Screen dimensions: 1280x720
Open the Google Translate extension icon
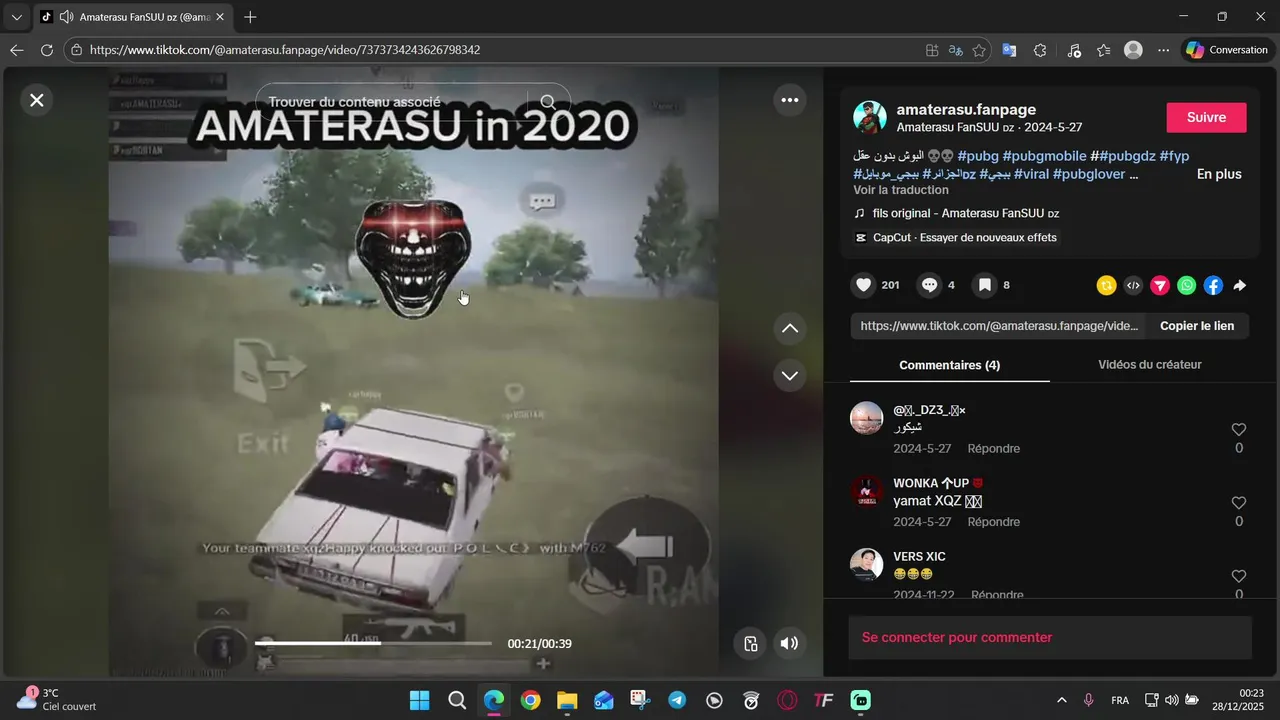pos(1010,50)
